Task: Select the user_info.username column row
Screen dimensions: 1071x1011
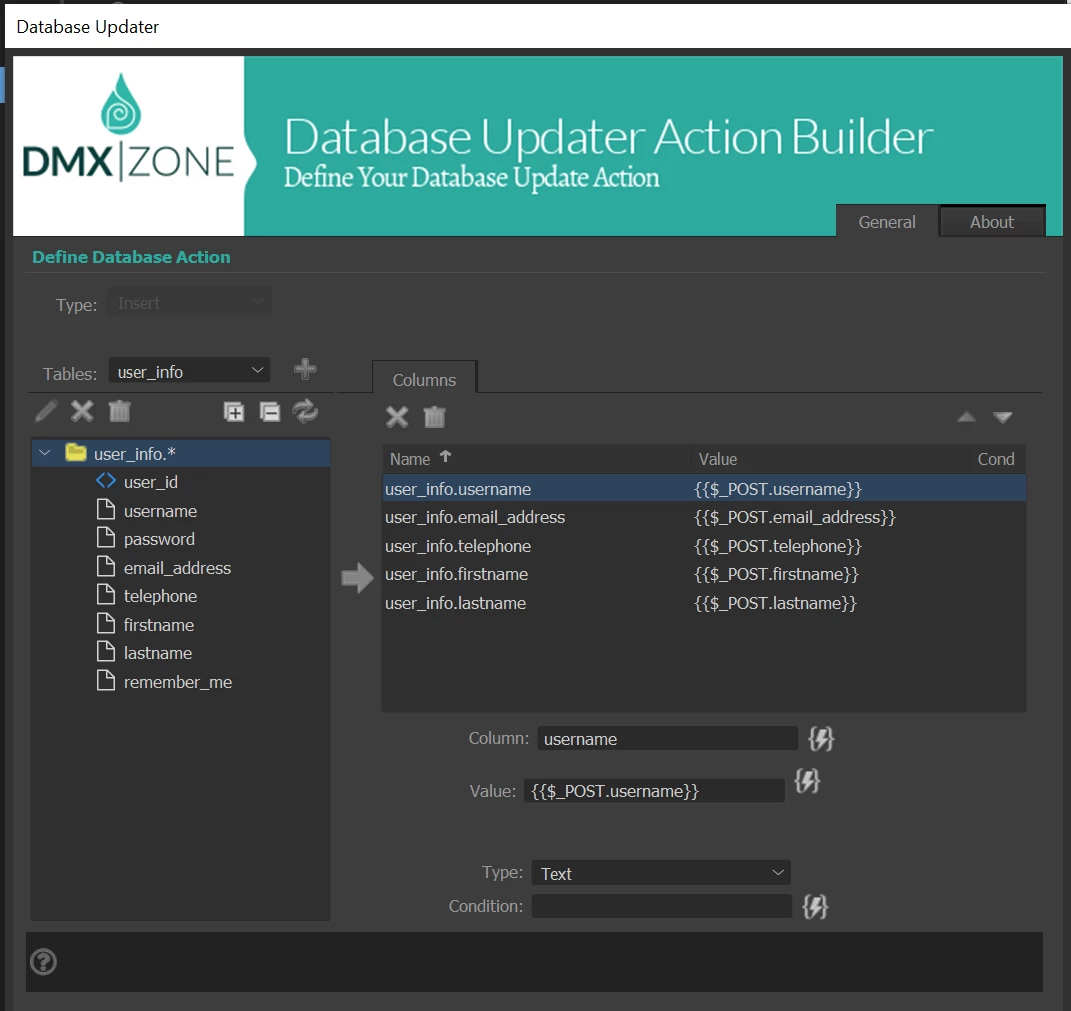Action: (704, 489)
